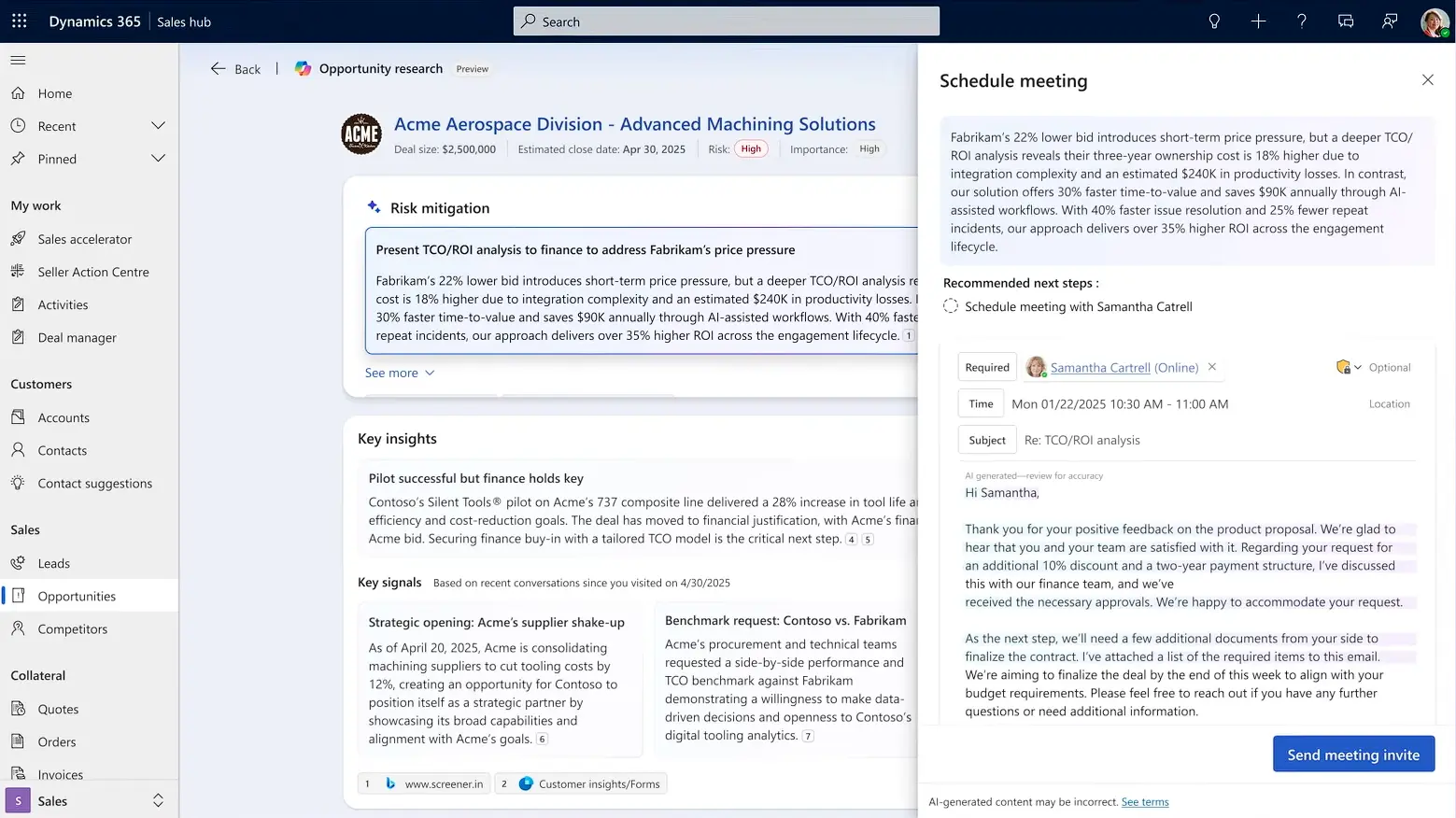
Task: Click the Activities clipboard icon
Action: [x=18, y=304]
